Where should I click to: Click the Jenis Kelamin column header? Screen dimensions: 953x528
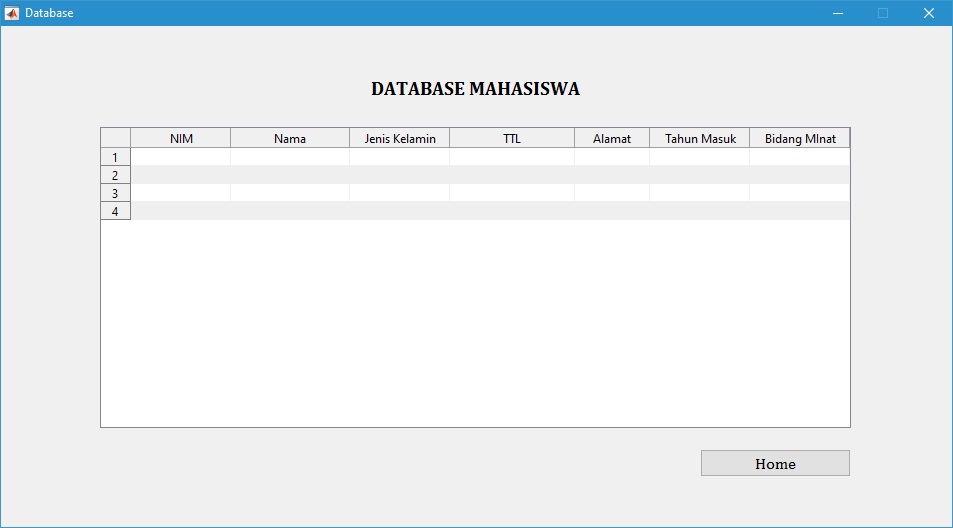coord(400,139)
